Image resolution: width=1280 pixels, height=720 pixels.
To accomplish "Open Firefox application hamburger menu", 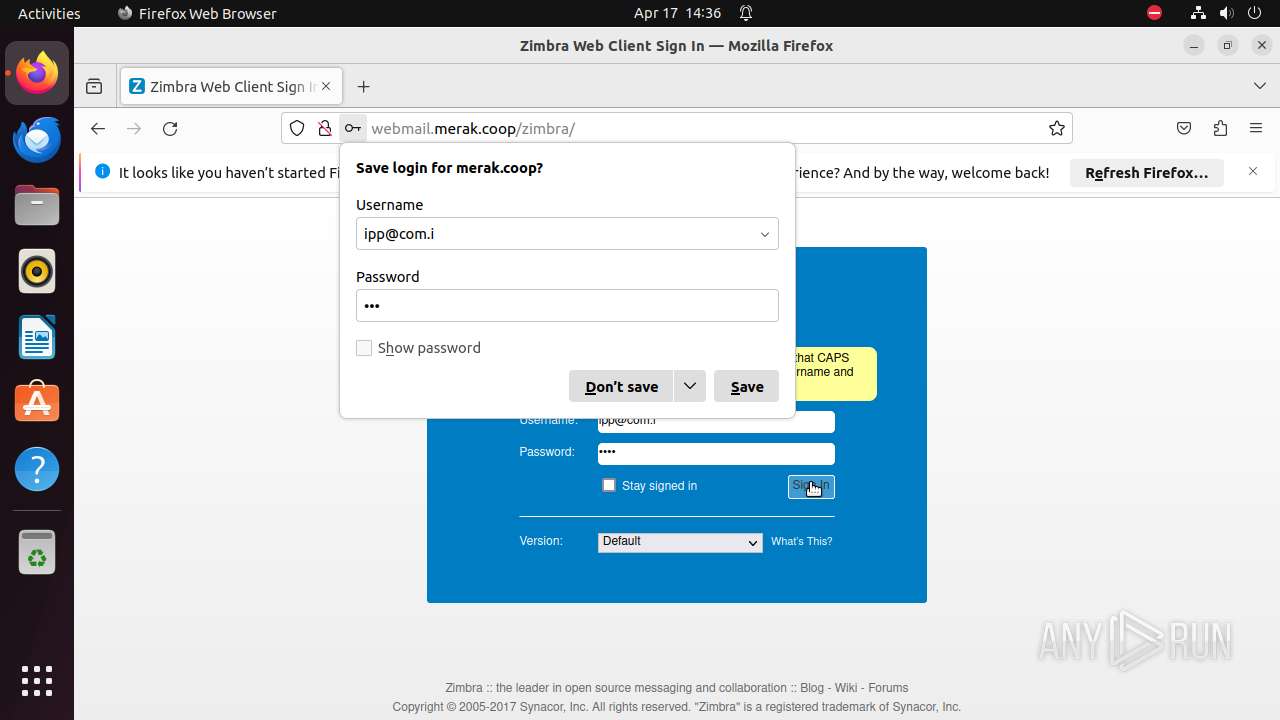I will [x=1256, y=128].
